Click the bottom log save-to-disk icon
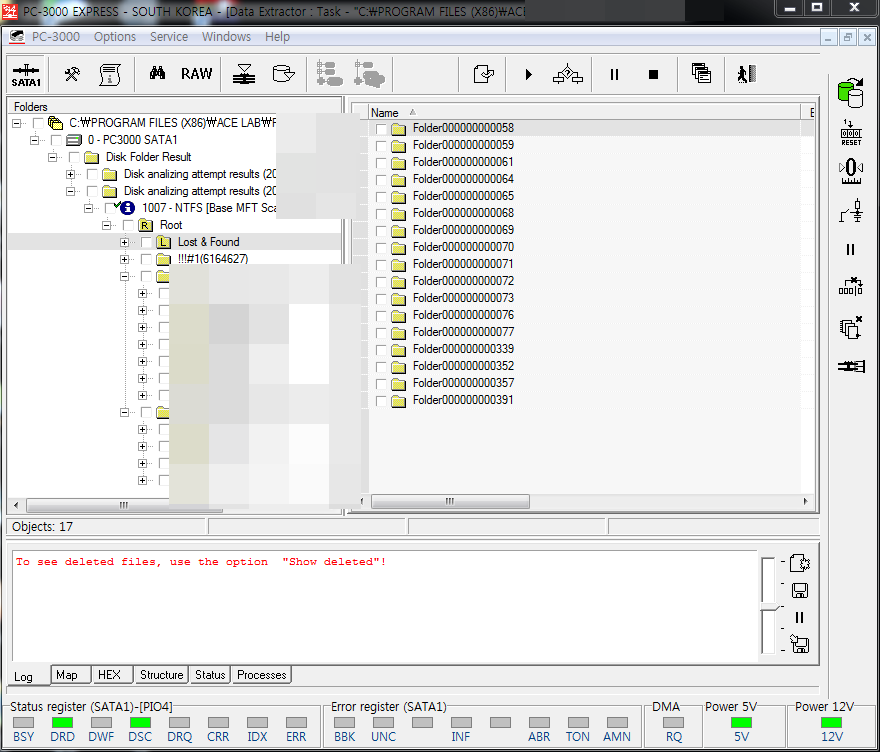Screen dimensions: 880x752 [800, 644]
